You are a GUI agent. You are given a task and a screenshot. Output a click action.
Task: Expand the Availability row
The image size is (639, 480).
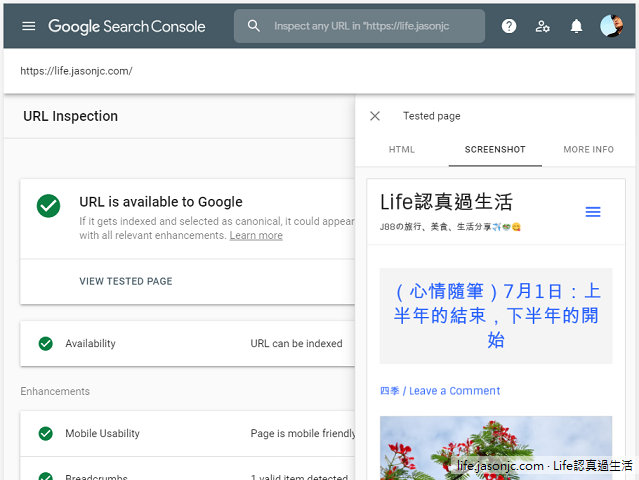[x=187, y=343]
